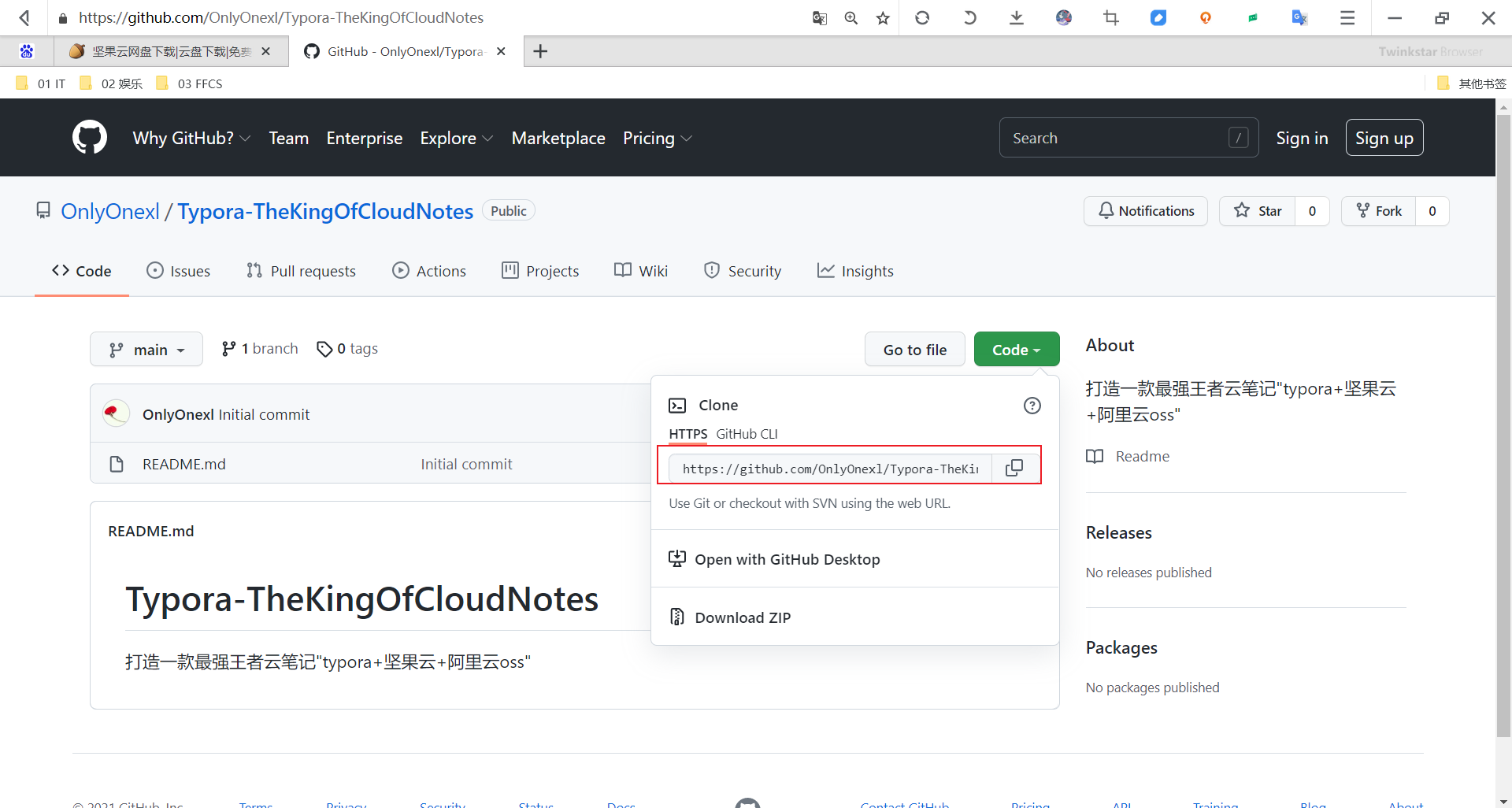Expand the Explore menu
This screenshot has width=1512, height=808.
(x=457, y=138)
